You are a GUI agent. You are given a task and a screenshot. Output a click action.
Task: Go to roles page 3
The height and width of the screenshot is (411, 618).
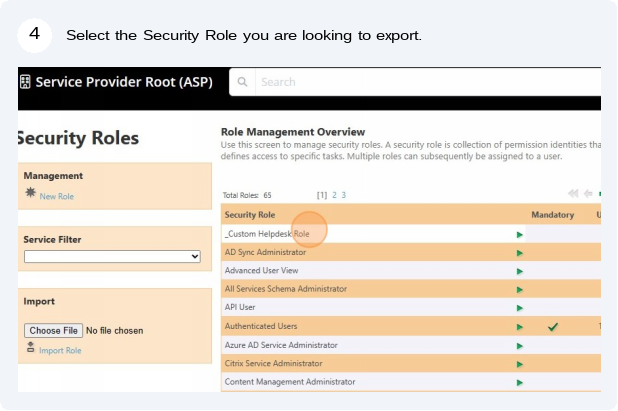click(x=344, y=195)
